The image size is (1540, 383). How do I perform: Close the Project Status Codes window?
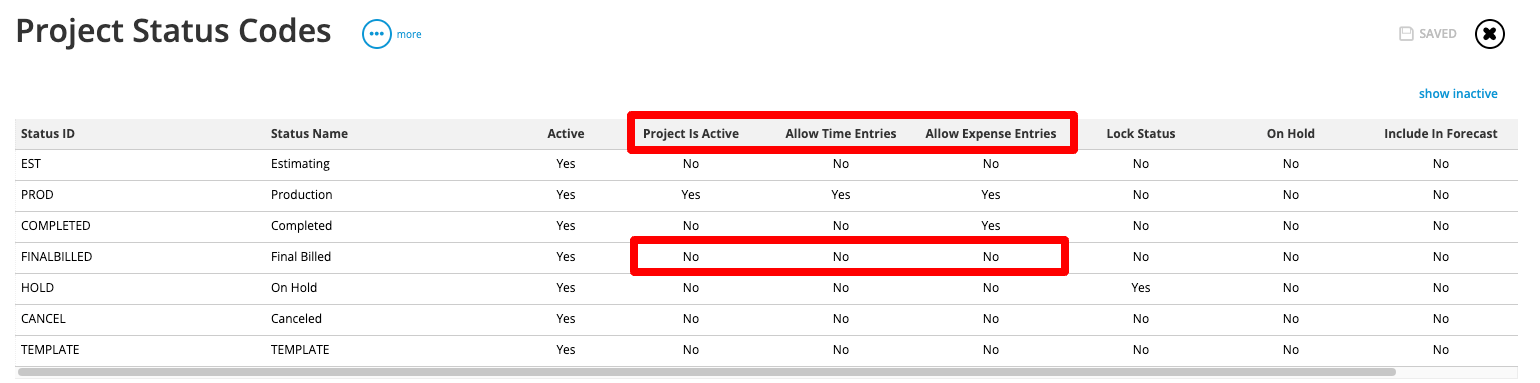[x=1490, y=34]
